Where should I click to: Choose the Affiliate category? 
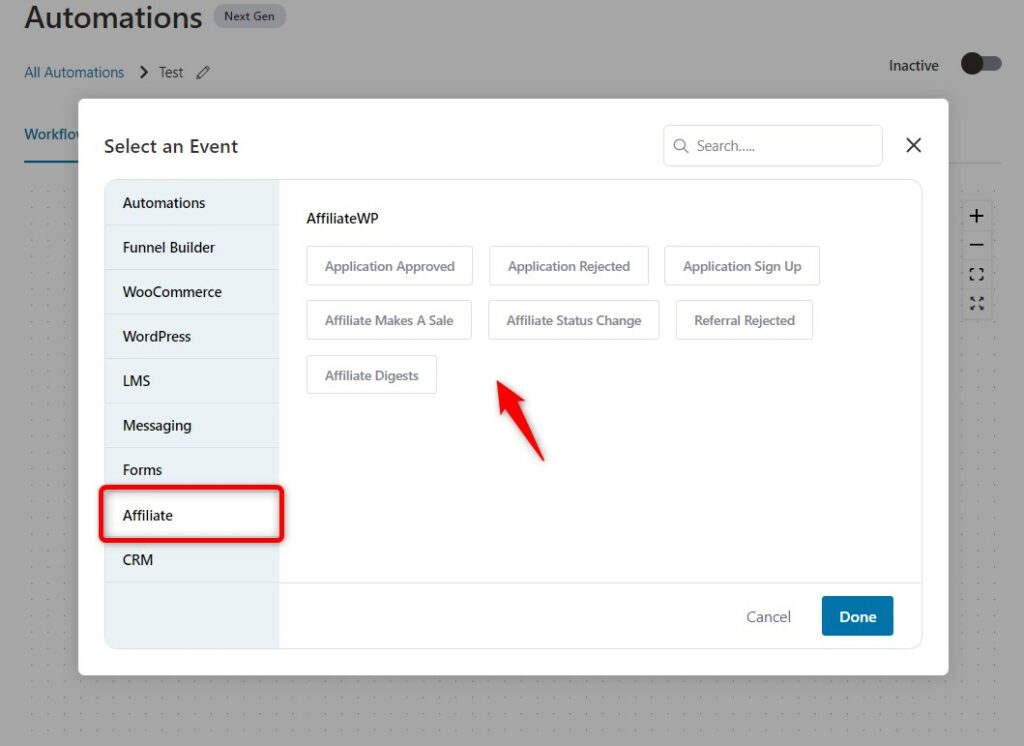coord(192,515)
